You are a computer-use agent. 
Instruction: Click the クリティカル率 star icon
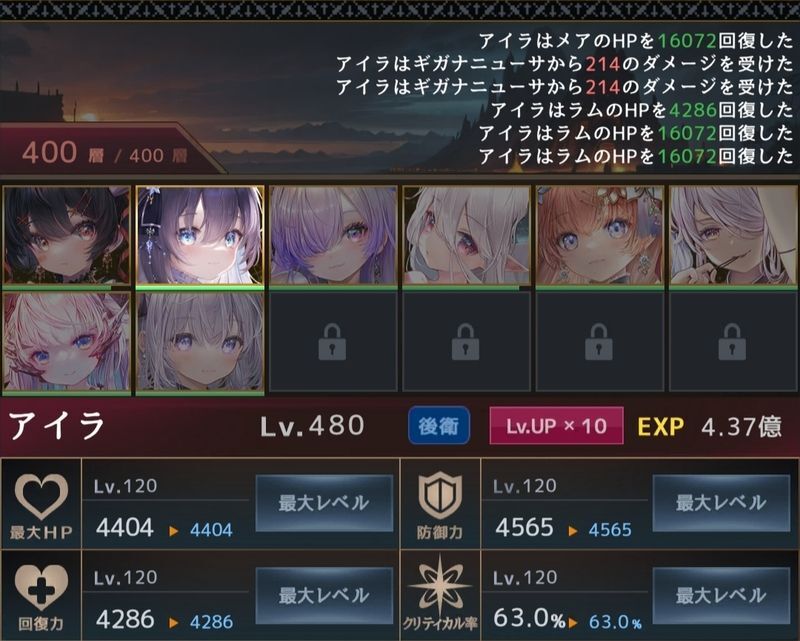[440, 585]
